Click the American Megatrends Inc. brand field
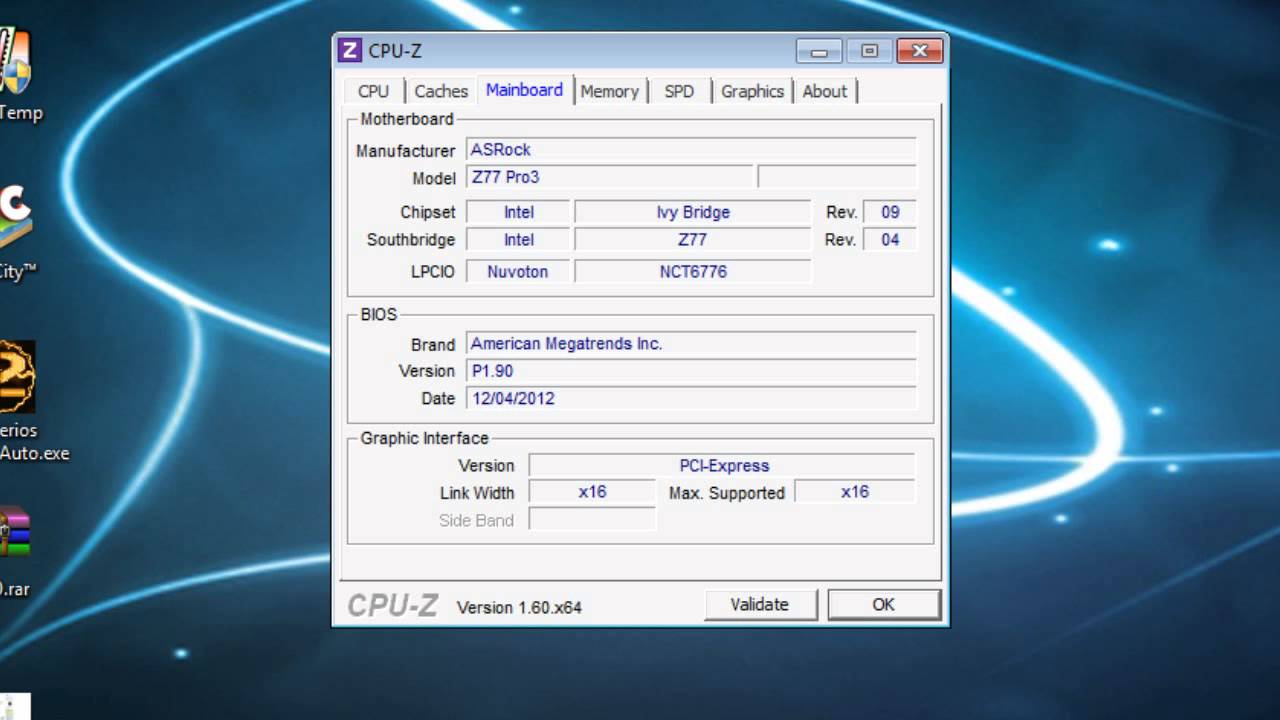Image resolution: width=1280 pixels, height=720 pixels. (x=691, y=344)
